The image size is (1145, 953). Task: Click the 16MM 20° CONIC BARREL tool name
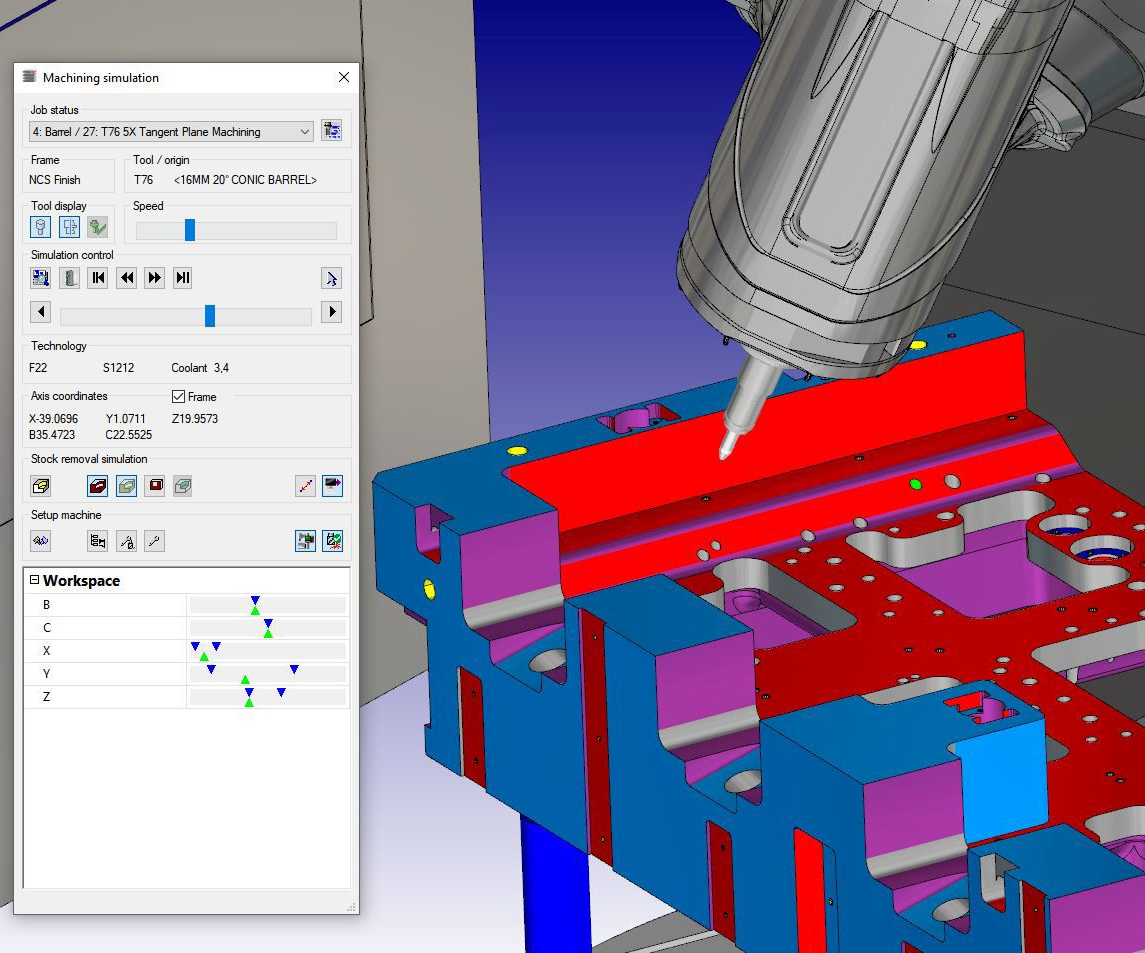click(x=245, y=180)
